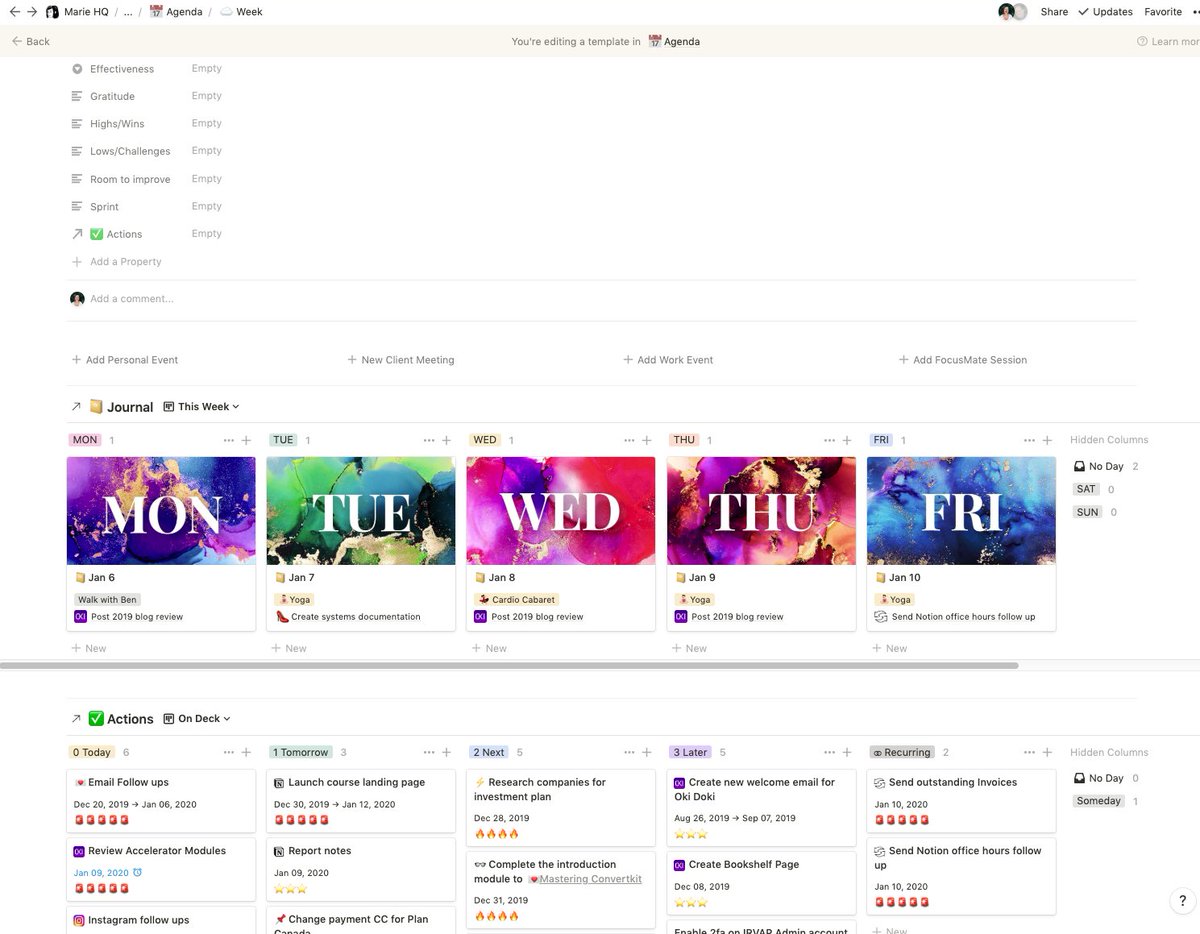Click New under the THU column
1200x934 pixels.
pos(689,648)
